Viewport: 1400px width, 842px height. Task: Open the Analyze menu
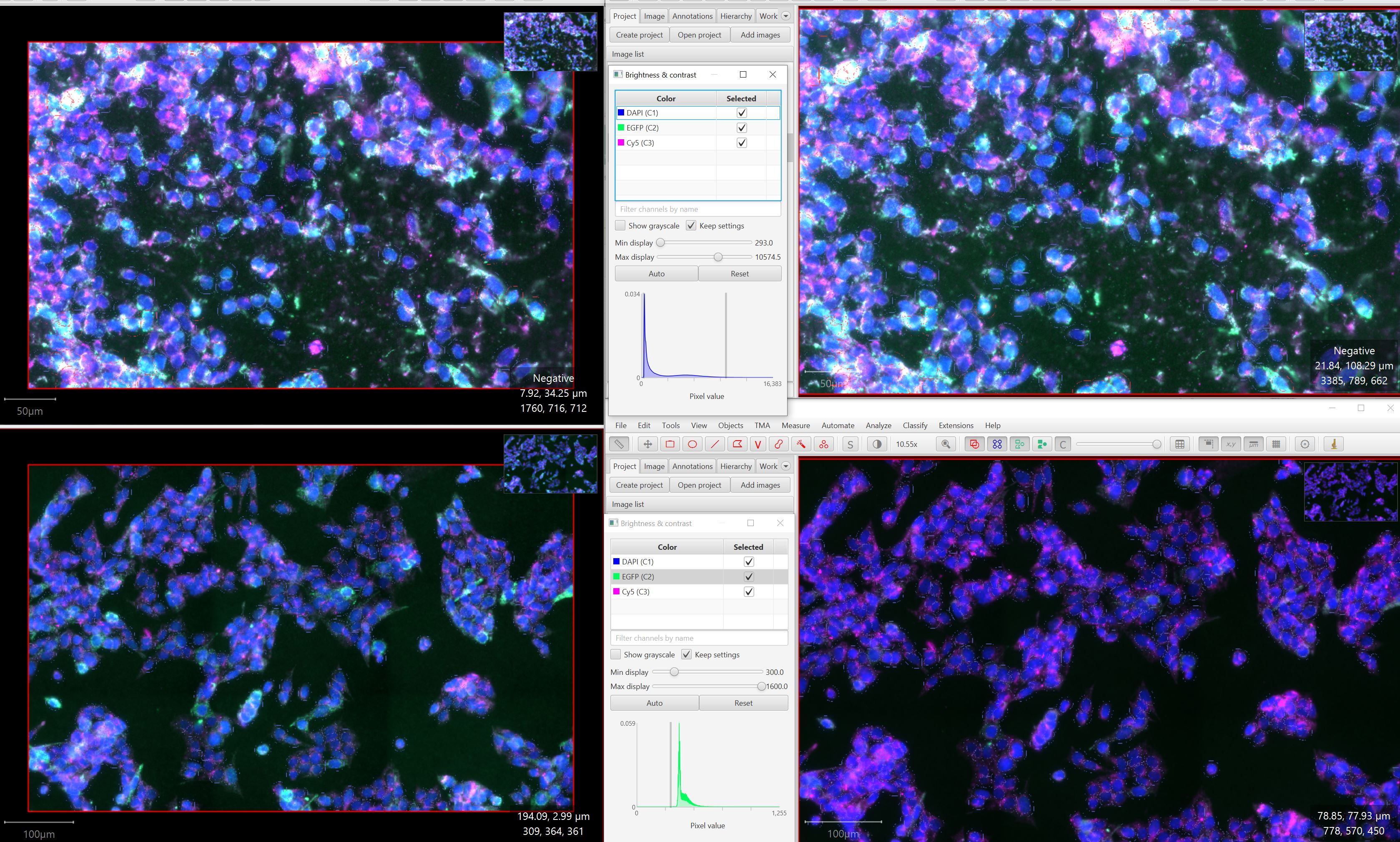(x=878, y=426)
